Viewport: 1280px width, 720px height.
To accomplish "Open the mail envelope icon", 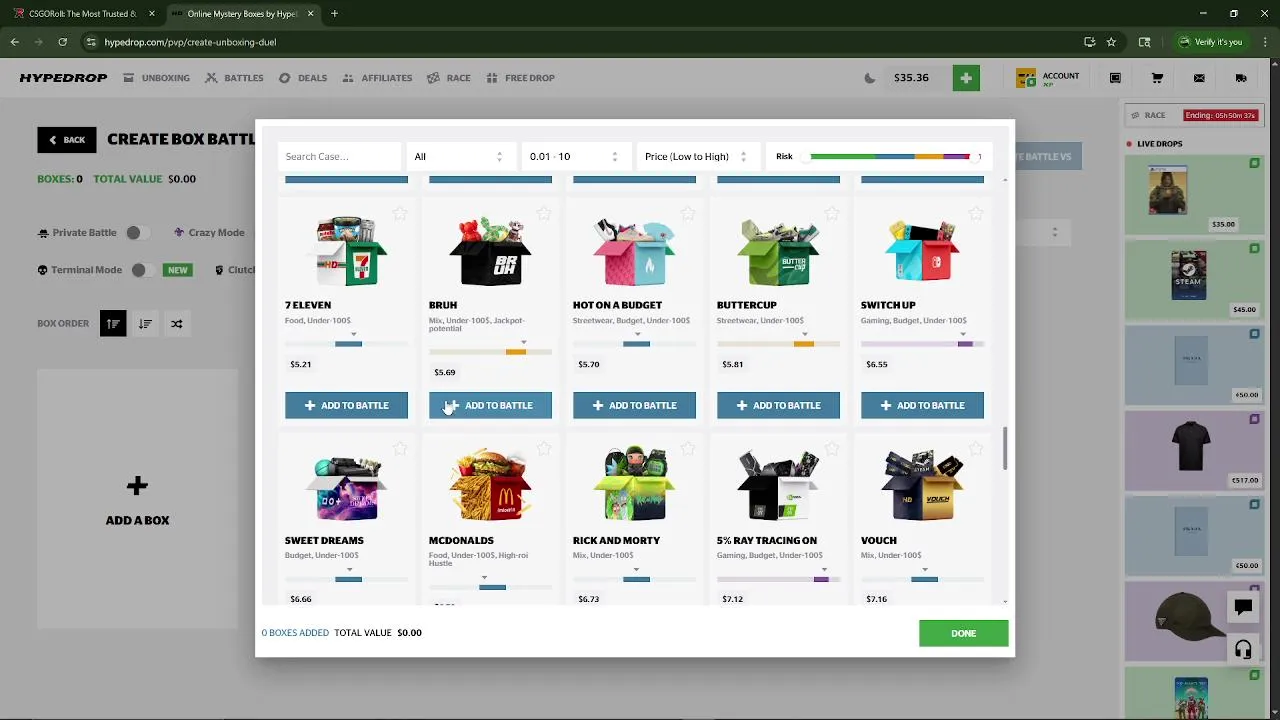I will coord(1199,78).
